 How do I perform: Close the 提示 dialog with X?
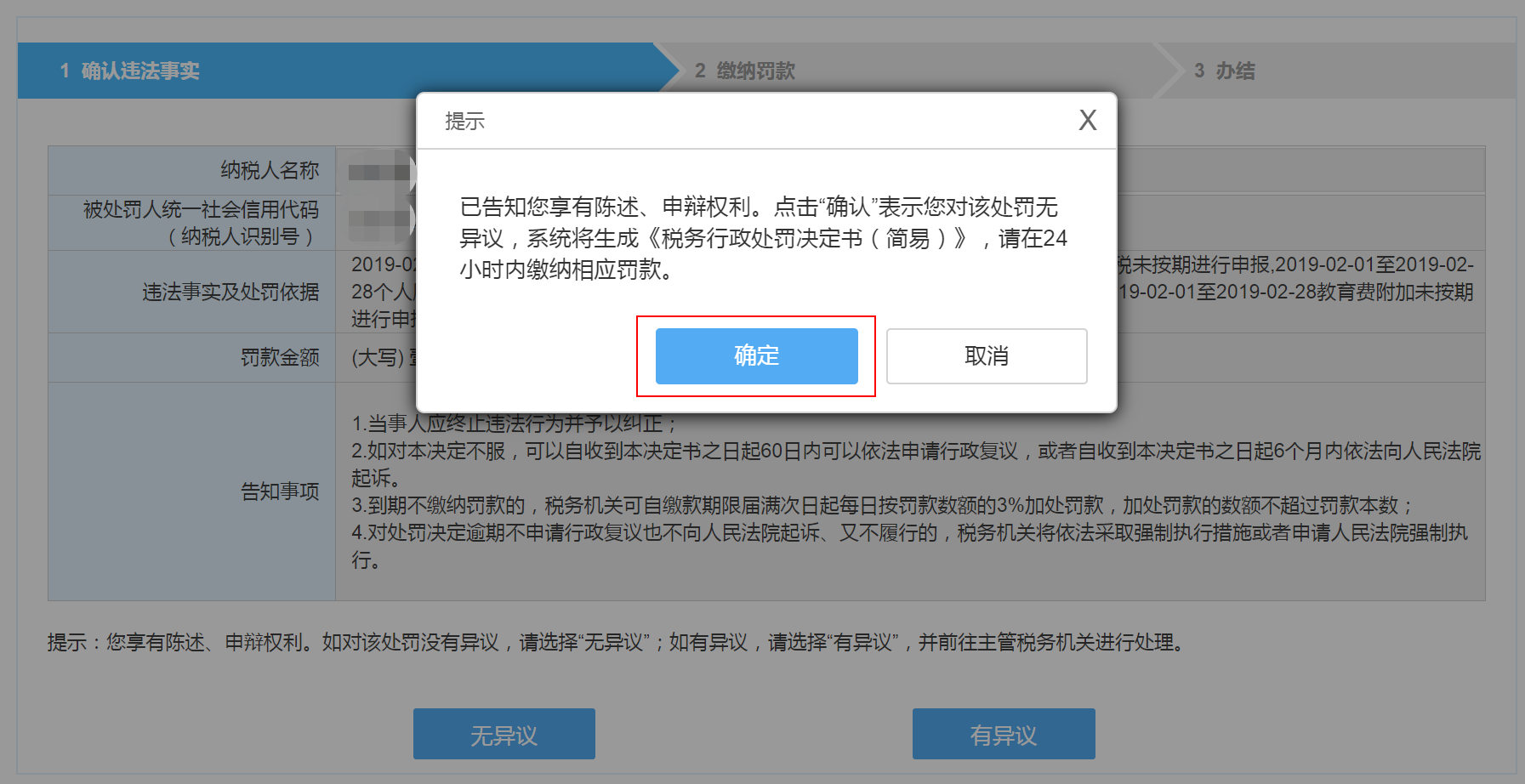[1087, 120]
